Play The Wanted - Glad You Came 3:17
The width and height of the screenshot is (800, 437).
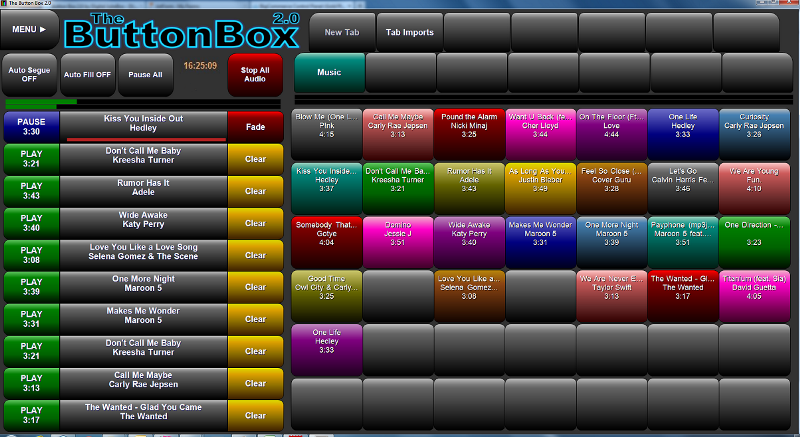31,415
